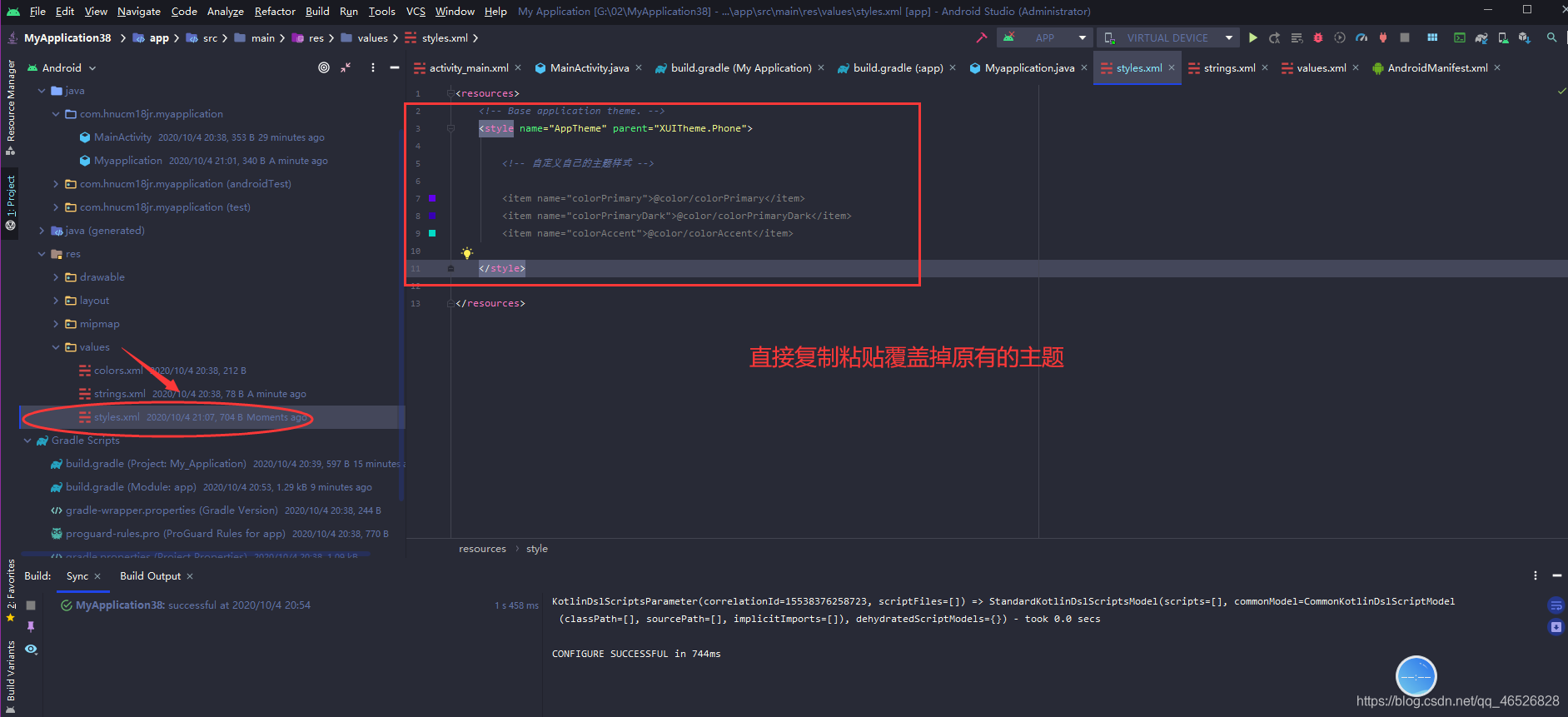The width and height of the screenshot is (1568, 717).
Task: Click the style breadcrumb below the editor
Action: pyautogui.click(x=537, y=548)
